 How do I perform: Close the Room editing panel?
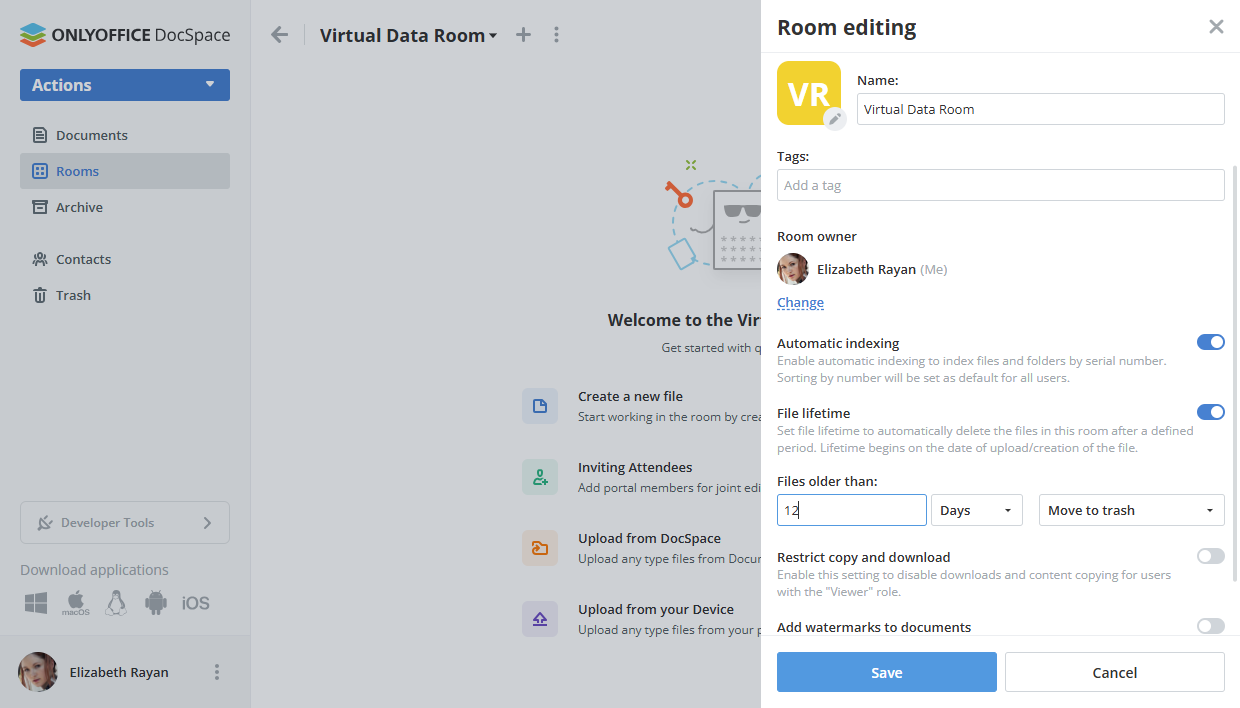tap(1216, 27)
